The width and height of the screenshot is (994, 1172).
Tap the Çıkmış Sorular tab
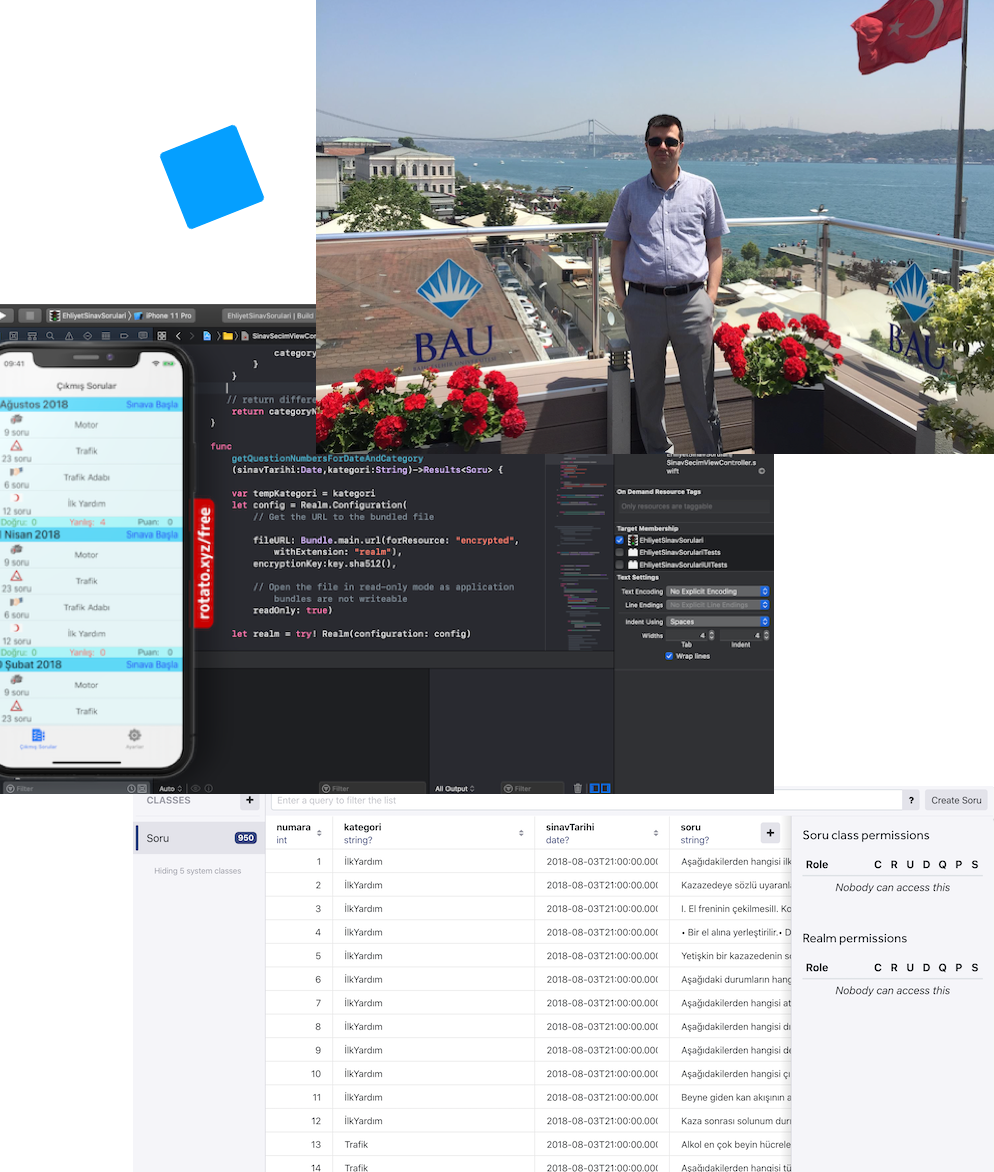(38, 738)
